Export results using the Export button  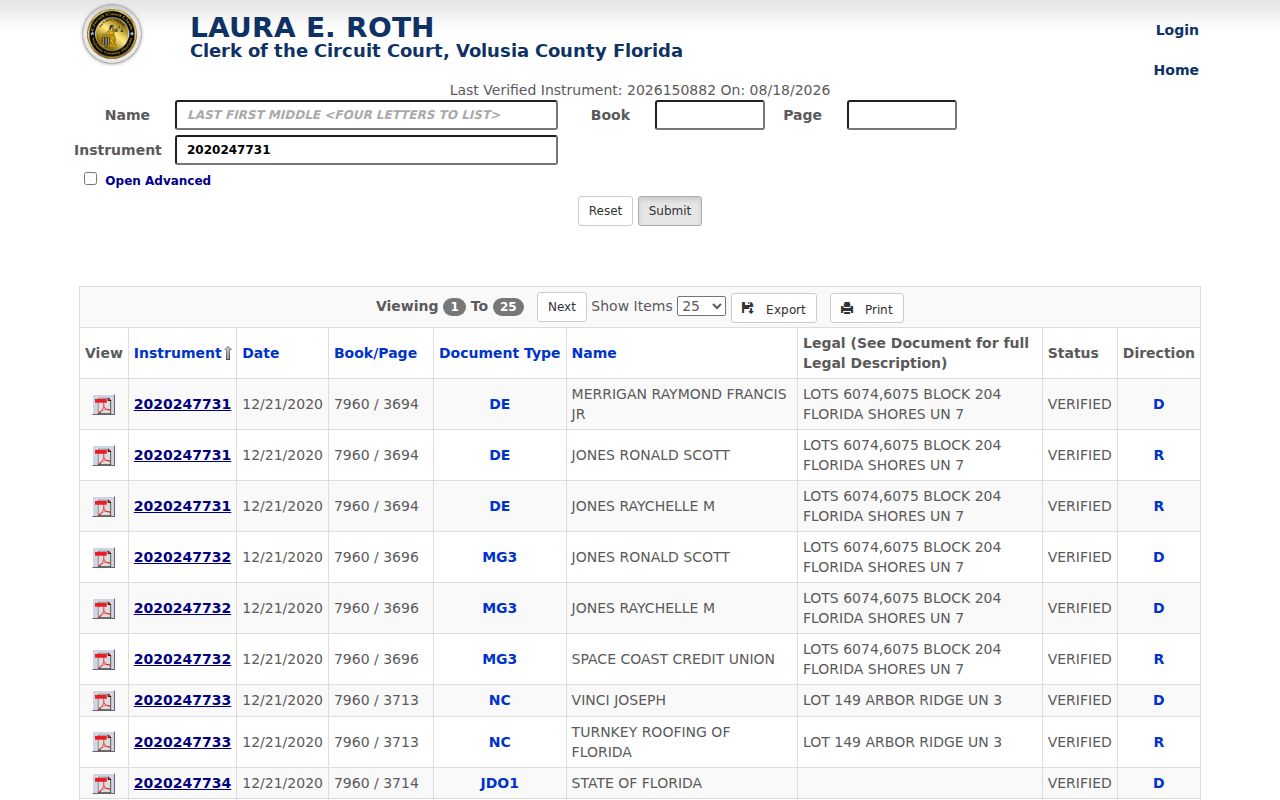coord(774,308)
